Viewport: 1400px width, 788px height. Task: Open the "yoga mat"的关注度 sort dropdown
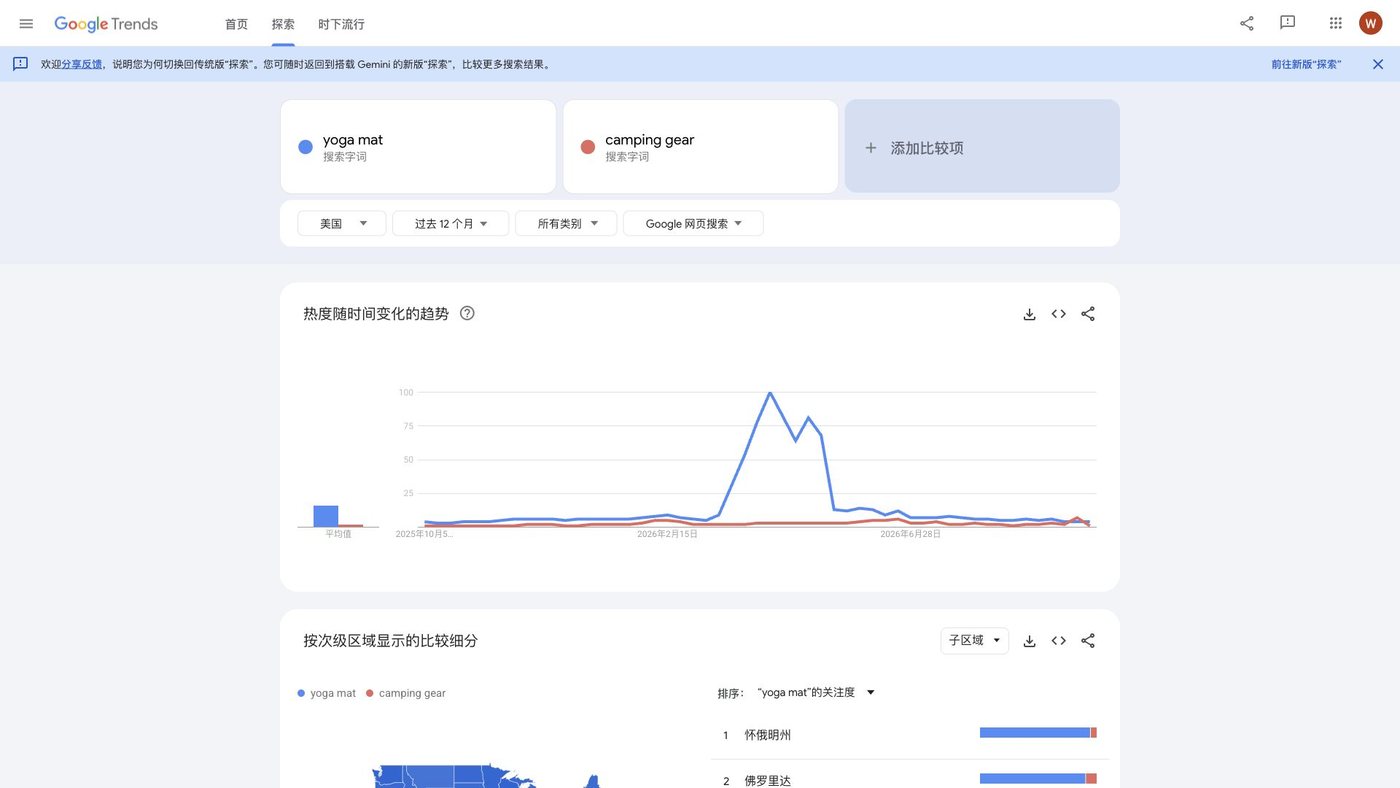click(816, 692)
